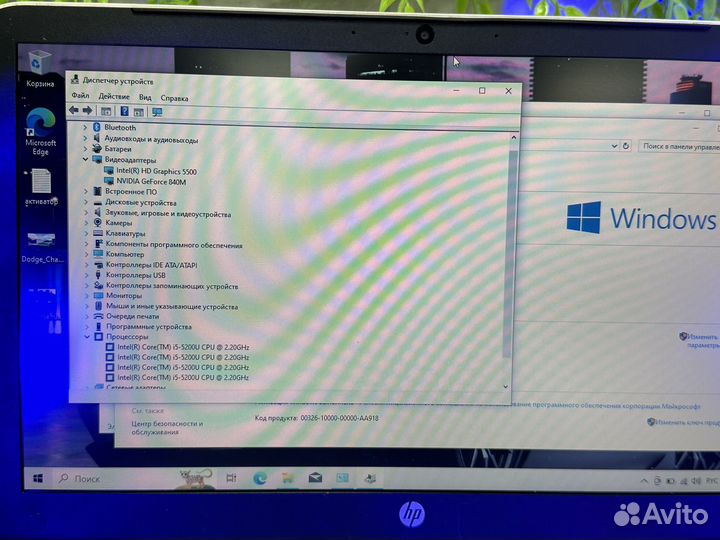Click Device Manager scrollbar up arrow
The image size is (720, 540).
pos(514,137)
